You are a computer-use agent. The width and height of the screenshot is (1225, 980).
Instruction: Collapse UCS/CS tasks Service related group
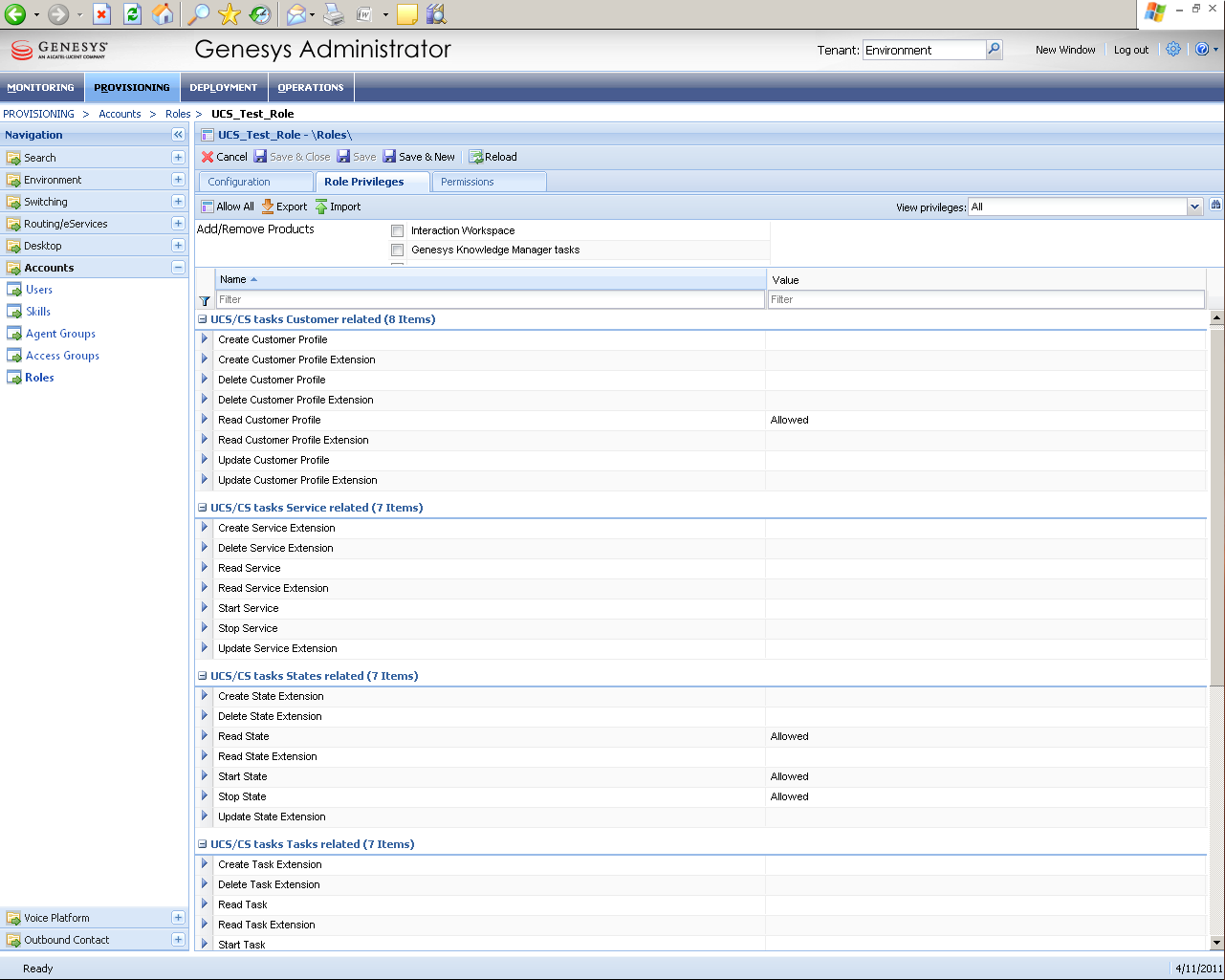pos(203,508)
